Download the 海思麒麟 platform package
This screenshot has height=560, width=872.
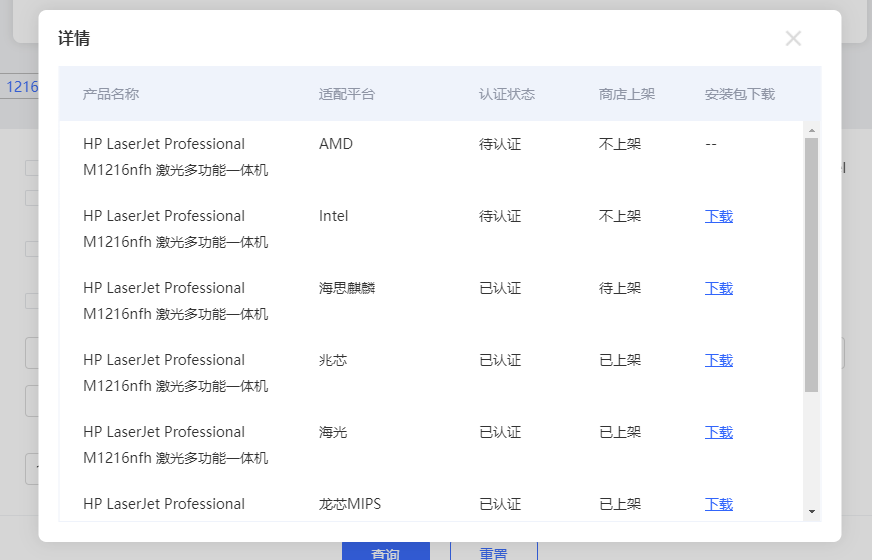click(718, 288)
